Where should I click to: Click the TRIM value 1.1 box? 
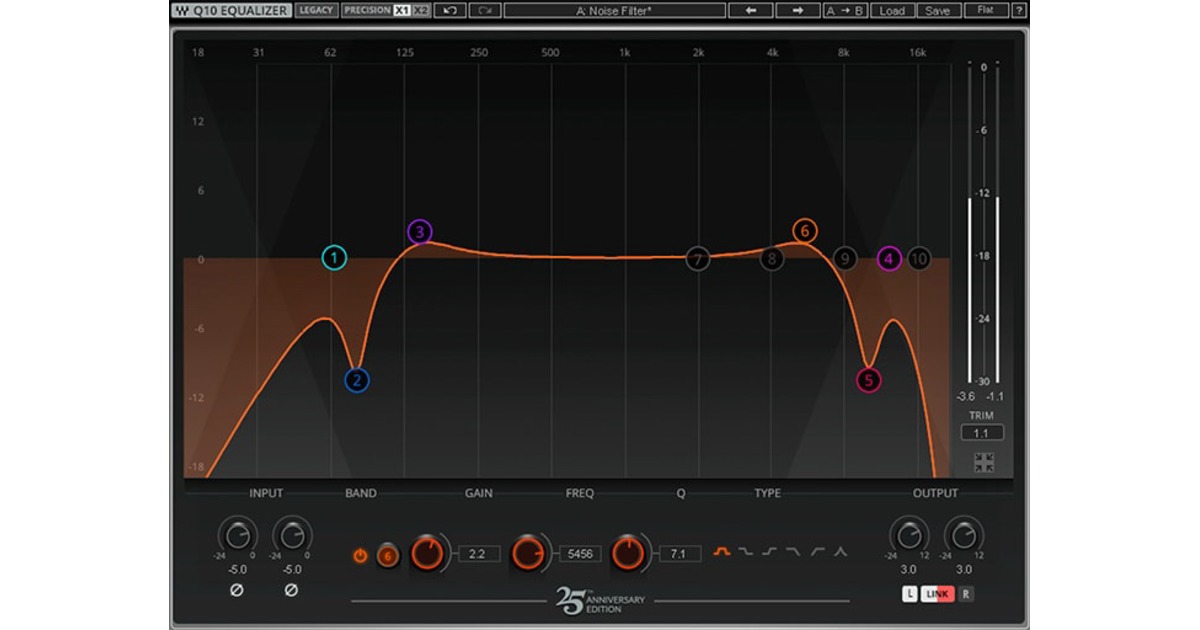click(982, 433)
